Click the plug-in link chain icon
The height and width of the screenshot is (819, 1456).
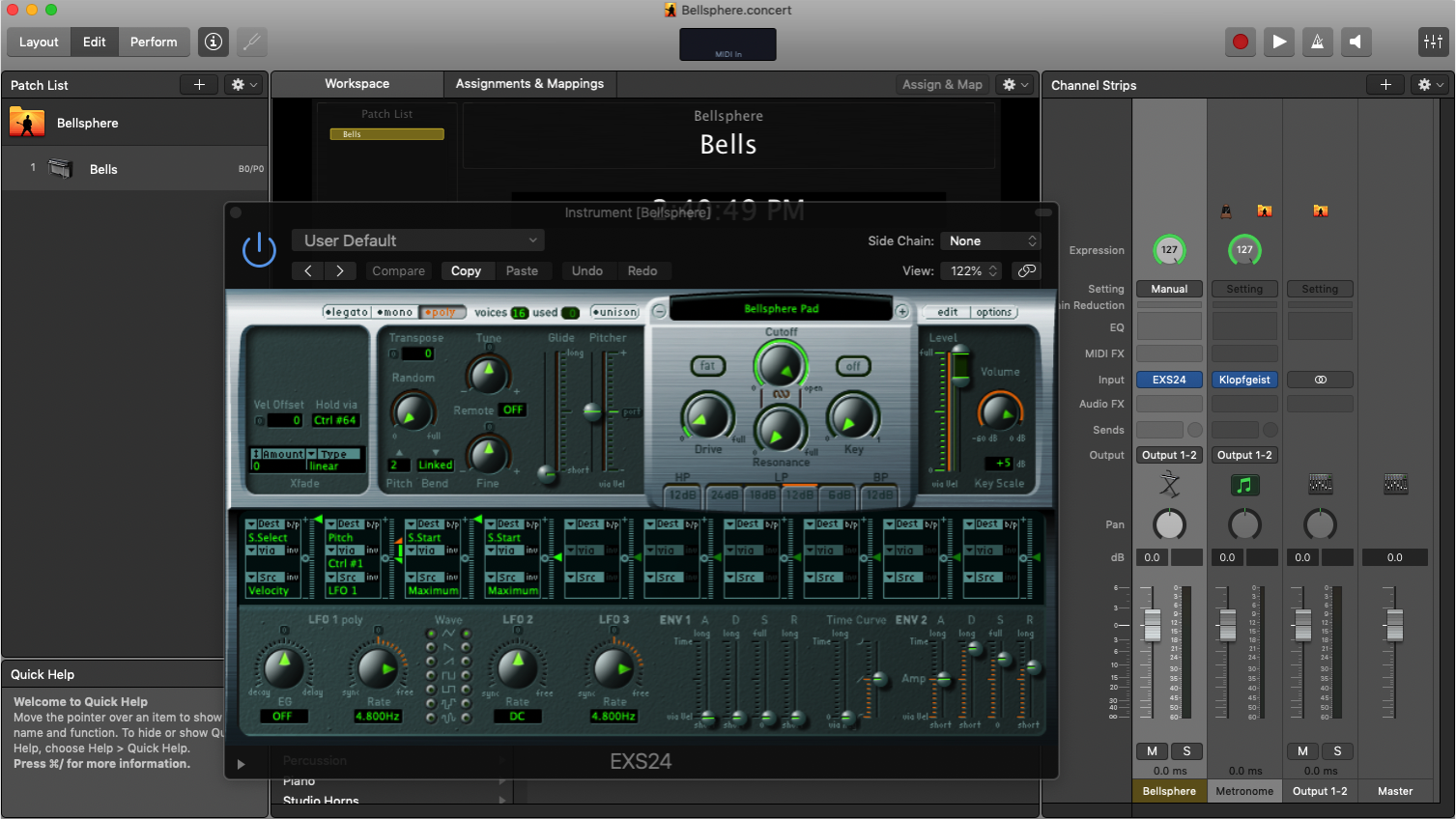1027,271
